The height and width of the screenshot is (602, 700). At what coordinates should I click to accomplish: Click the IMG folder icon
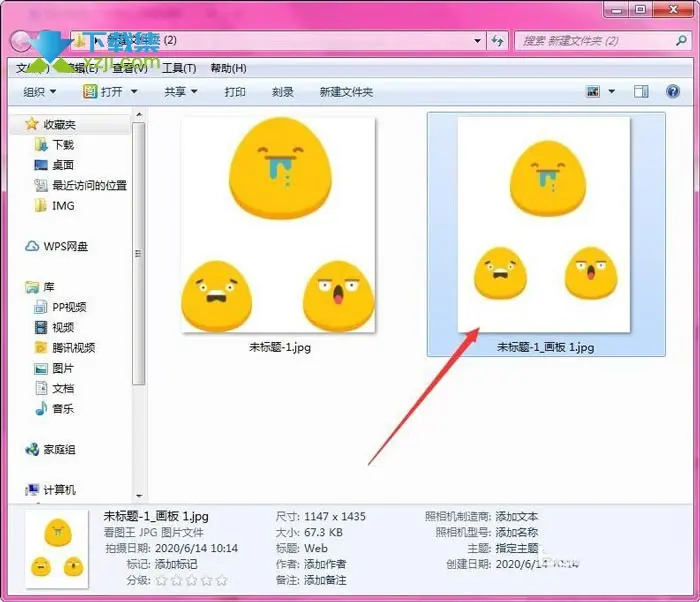41,205
